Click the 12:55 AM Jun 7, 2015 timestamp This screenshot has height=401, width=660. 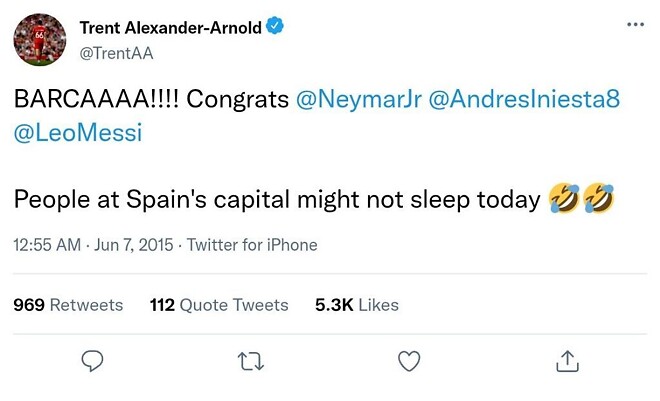click(92, 245)
